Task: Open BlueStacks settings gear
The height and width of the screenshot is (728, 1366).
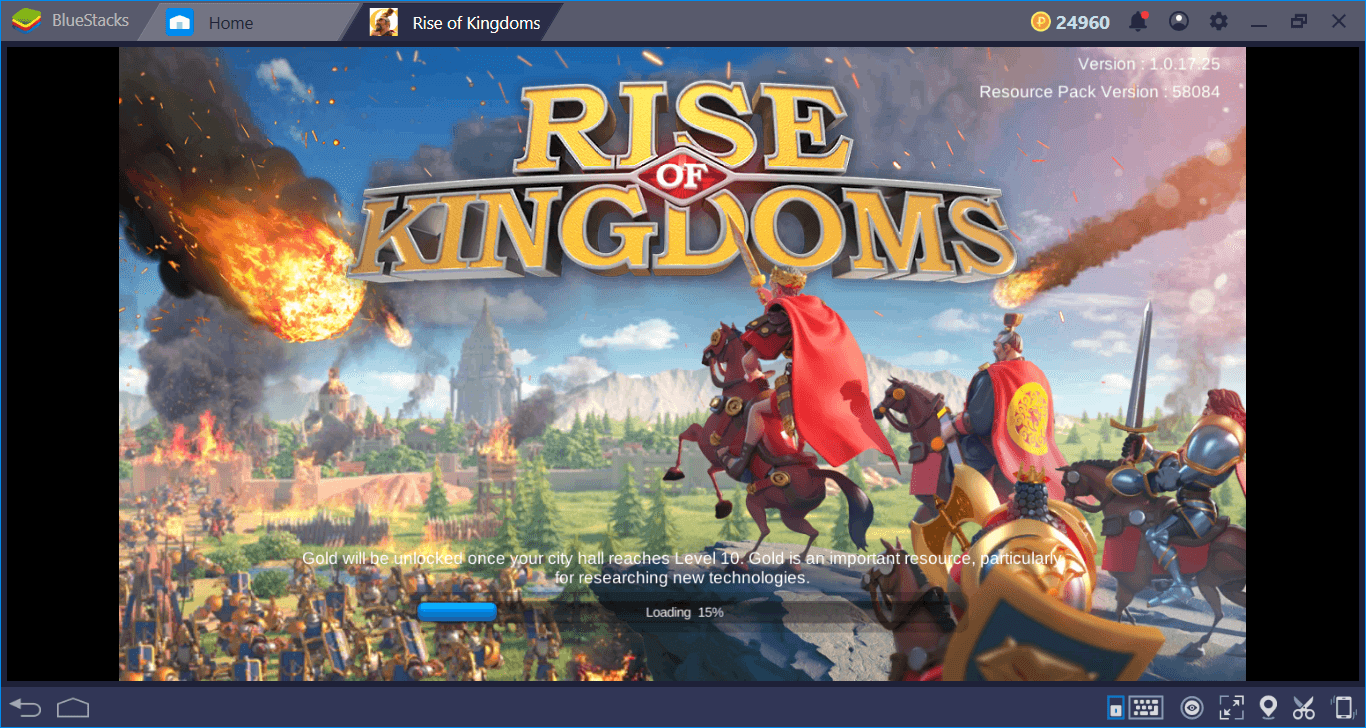Action: click(1218, 21)
